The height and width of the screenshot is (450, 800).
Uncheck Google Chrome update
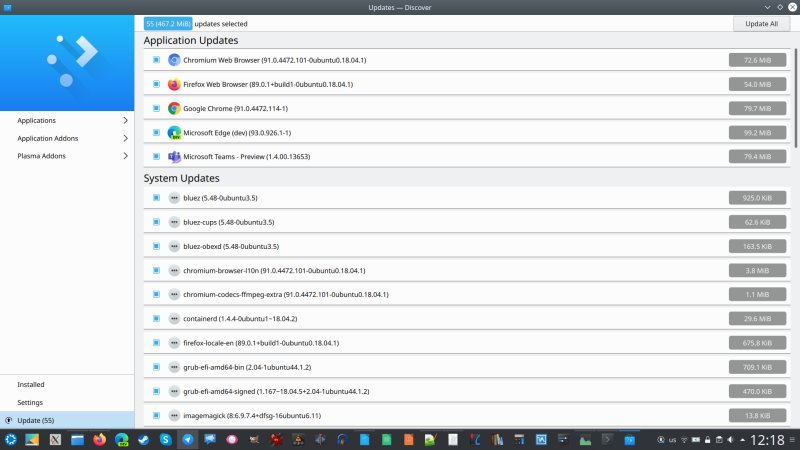[156, 108]
